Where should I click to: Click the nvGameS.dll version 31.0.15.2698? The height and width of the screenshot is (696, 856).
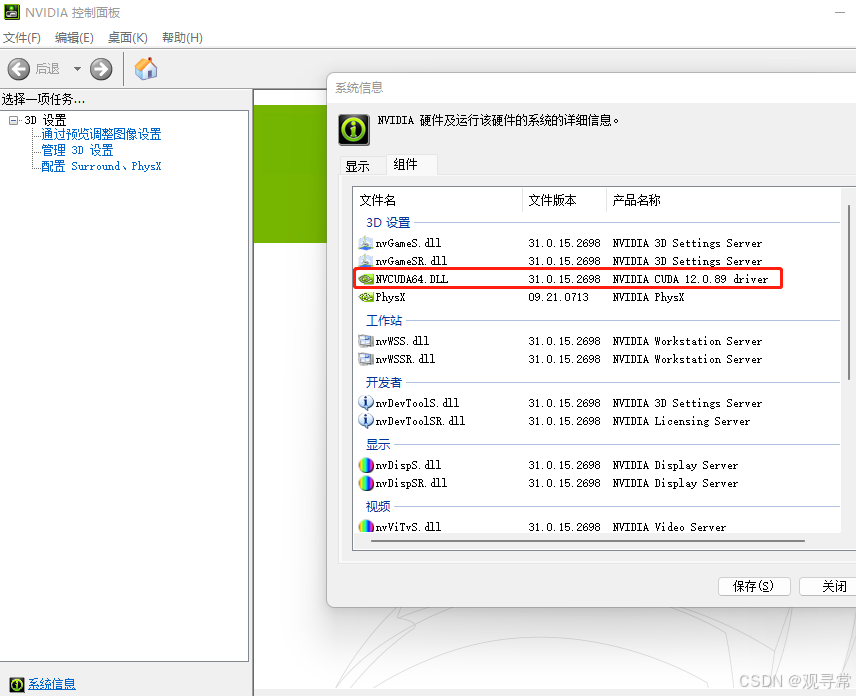pyautogui.click(x=564, y=243)
